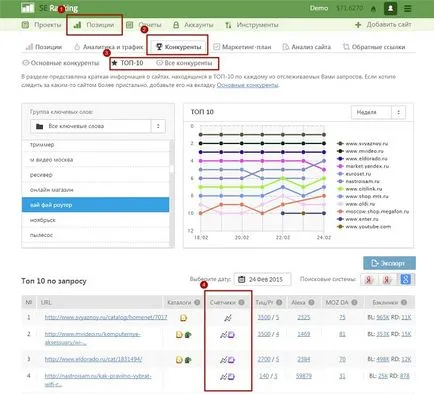Select keyword м видео москва
The width and height of the screenshot is (434, 394).
pos(96,160)
